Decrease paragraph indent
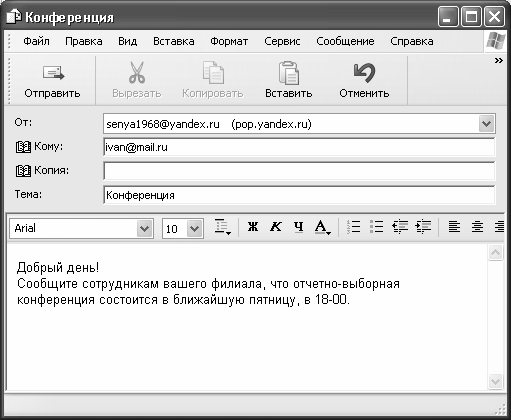 click(x=400, y=227)
